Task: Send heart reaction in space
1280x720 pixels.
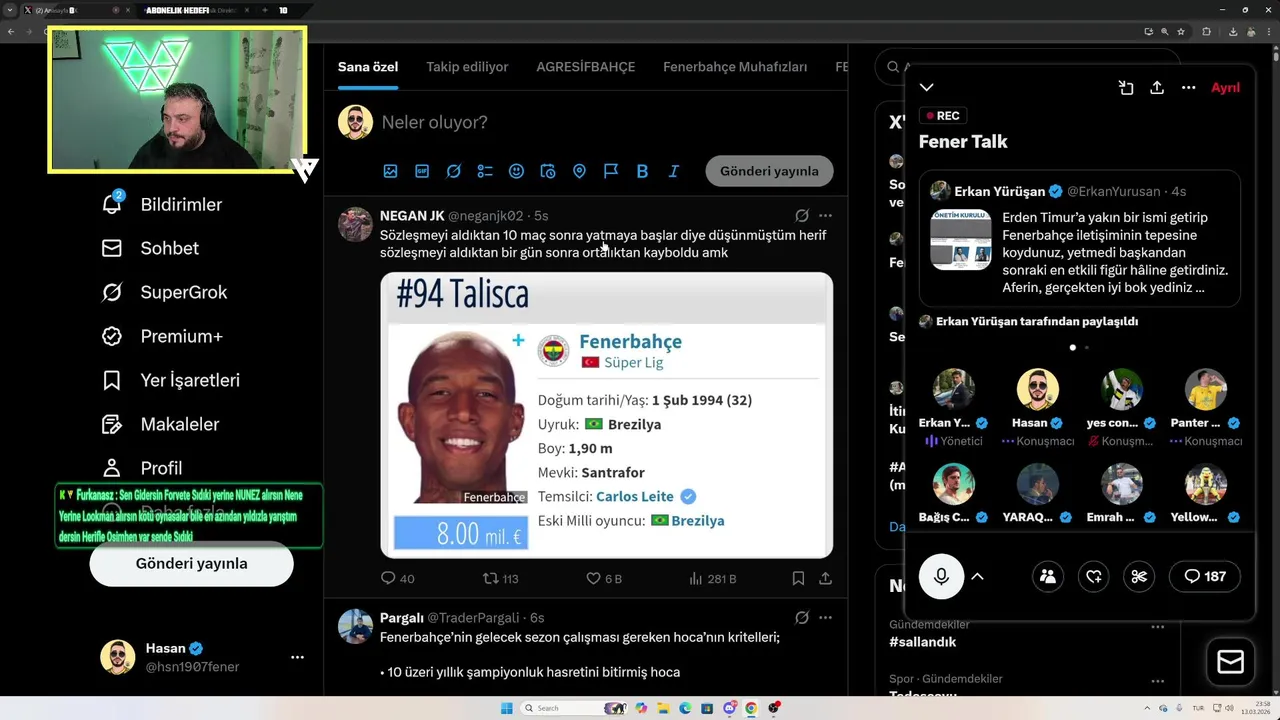Action: click(x=1094, y=576)
